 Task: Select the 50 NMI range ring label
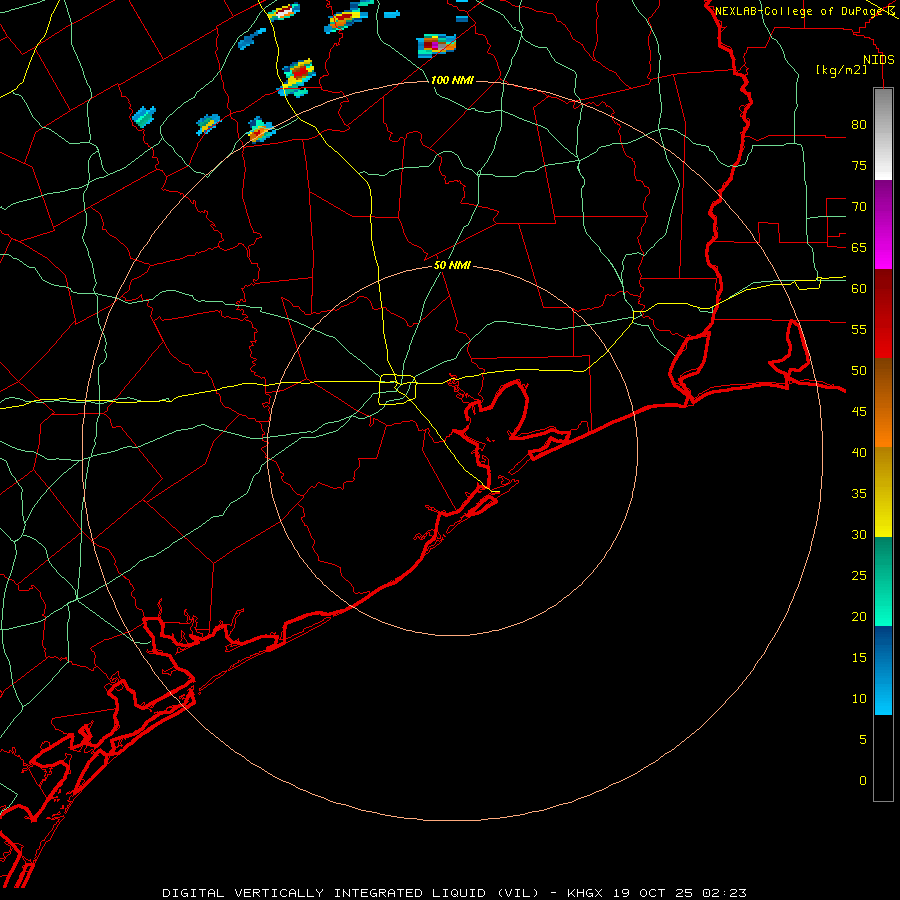point(452,265)
